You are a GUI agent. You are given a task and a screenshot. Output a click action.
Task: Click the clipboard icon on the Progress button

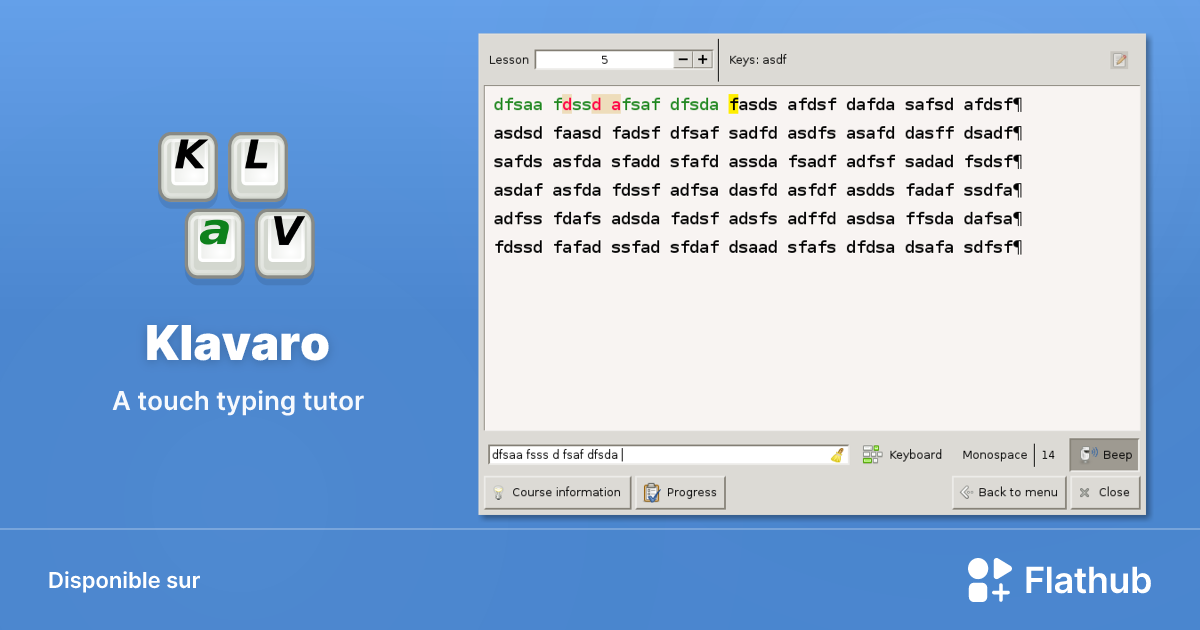[651, 491]
